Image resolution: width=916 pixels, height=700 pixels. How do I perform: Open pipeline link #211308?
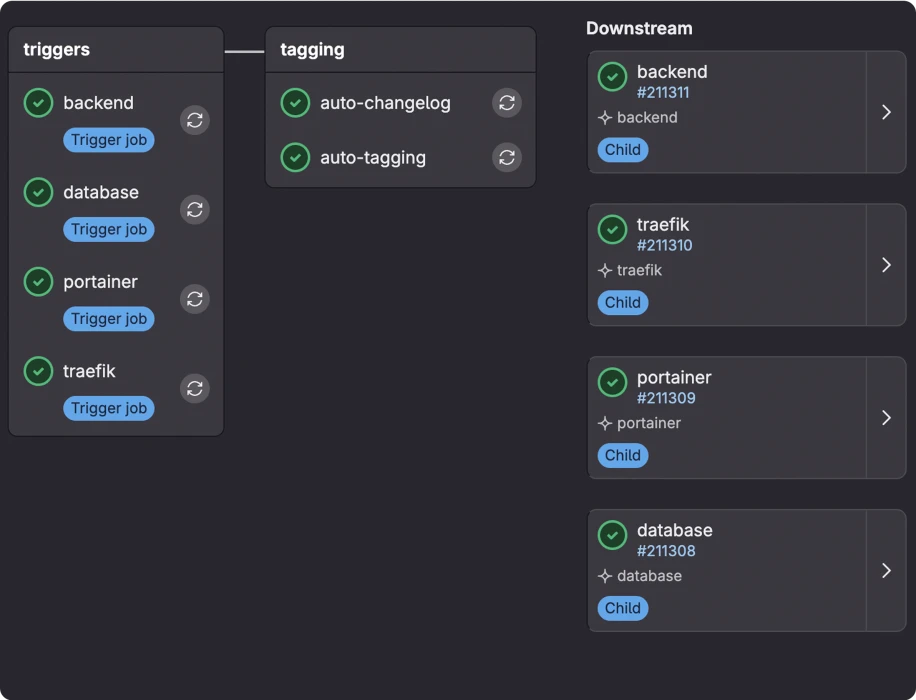point(666,551)
